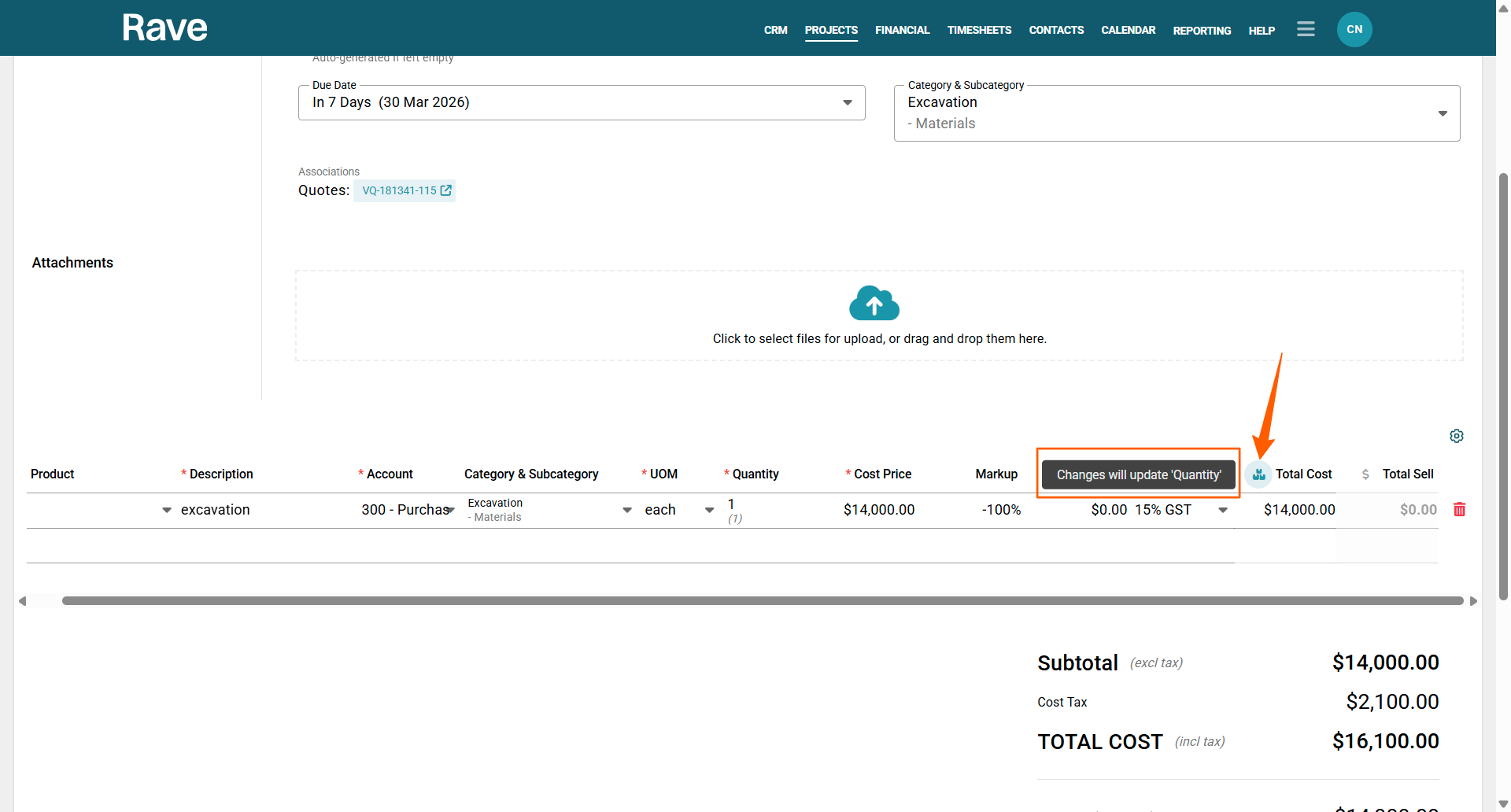This screenshot has width=1511, height=812.
Task: Open the Timesheets menu
Action: (x=979, y=30)
